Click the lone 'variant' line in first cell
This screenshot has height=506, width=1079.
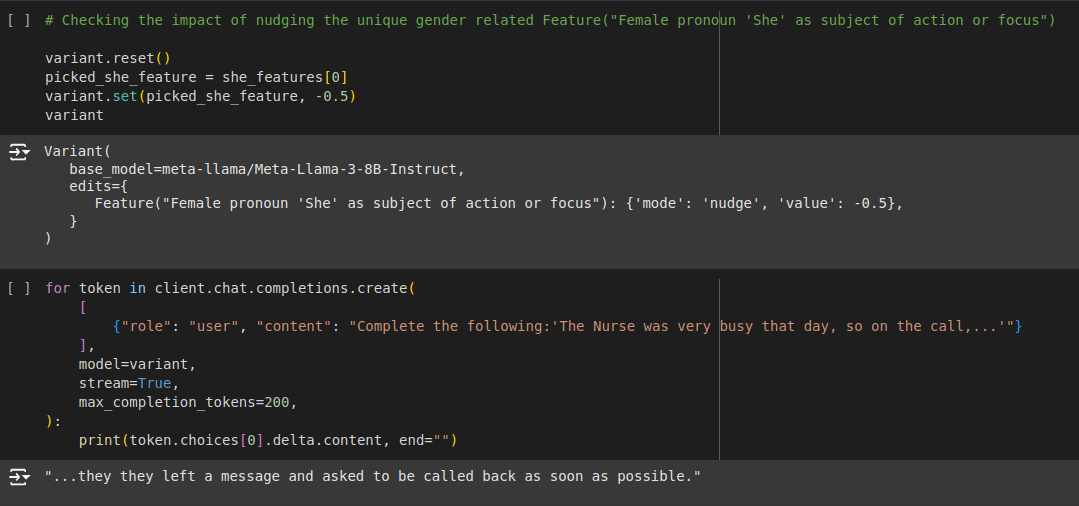tap(74, 115)
